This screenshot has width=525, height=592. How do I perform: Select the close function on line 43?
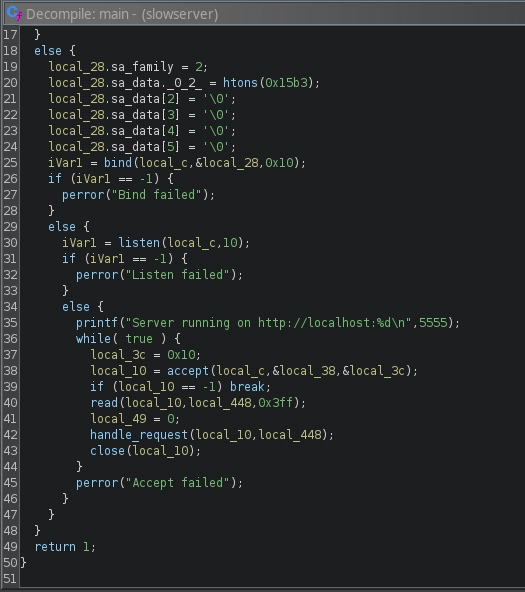coord(107,451)
